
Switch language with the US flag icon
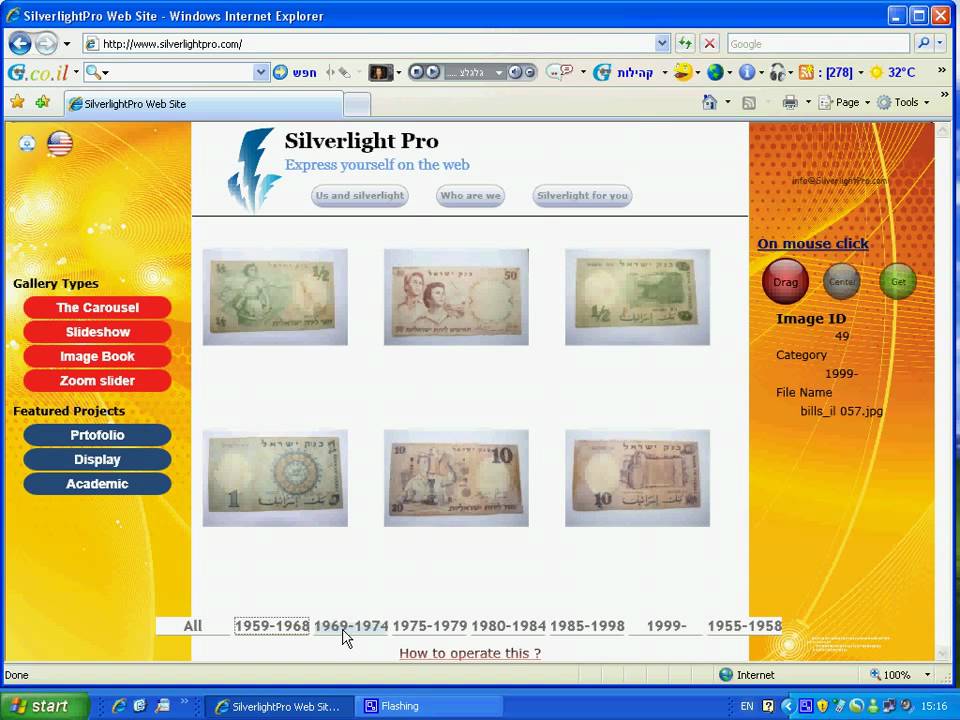[x=59, y=143]
